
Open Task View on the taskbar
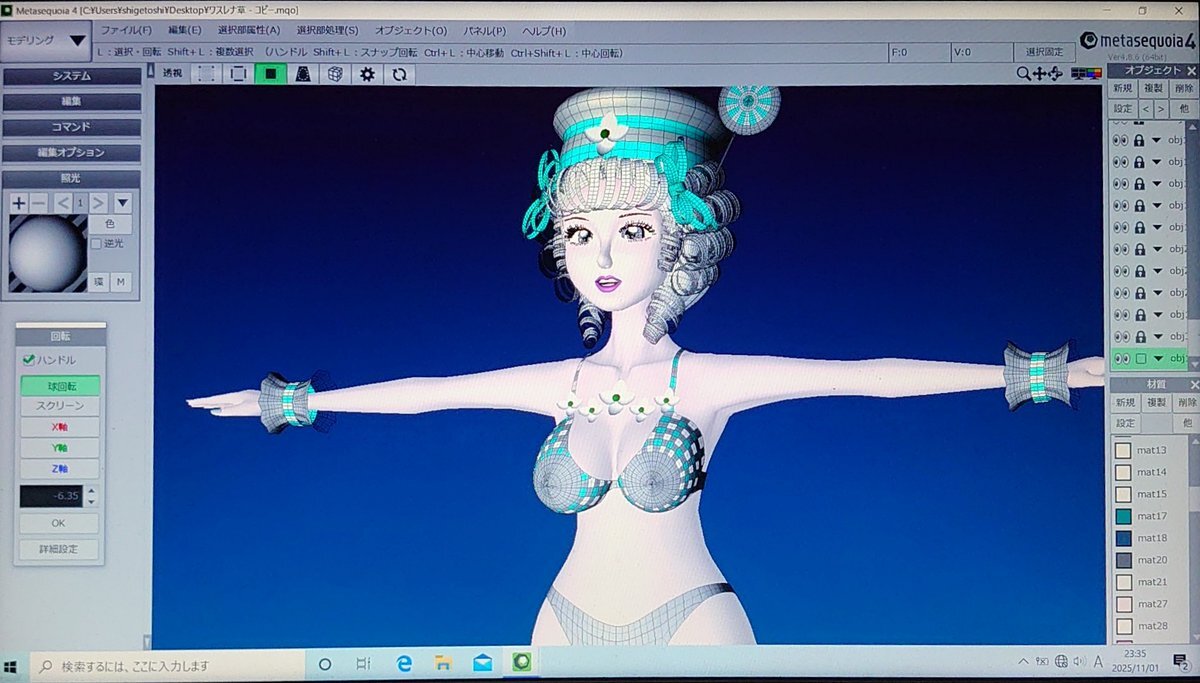click(364, 663)
